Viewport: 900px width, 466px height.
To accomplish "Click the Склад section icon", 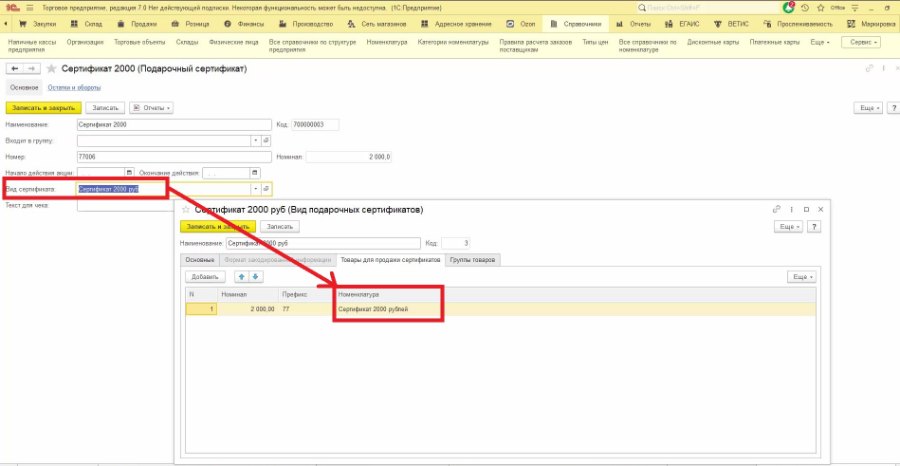I will click(x=74, y=24).
